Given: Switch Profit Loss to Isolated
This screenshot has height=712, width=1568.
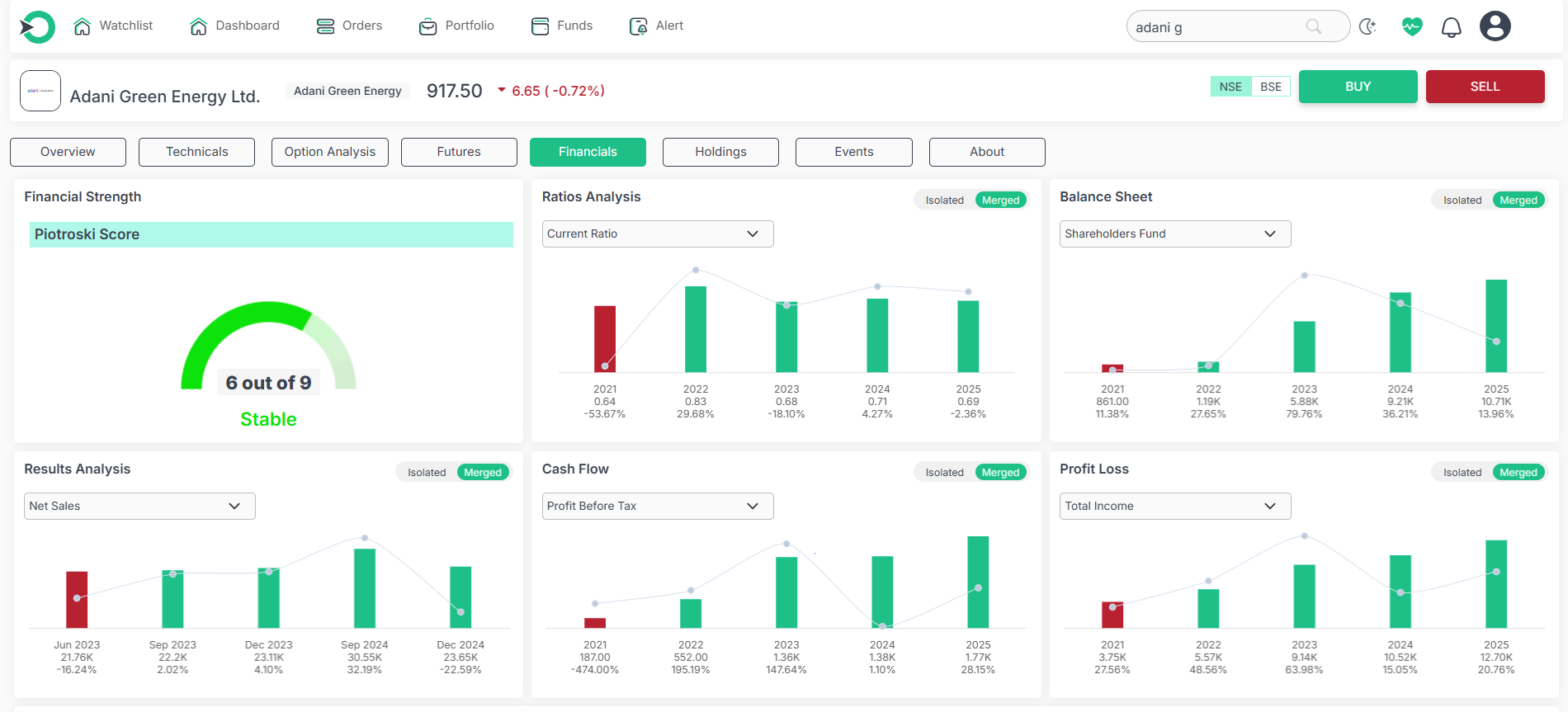Looking at the screenshot, I should [x=1462, y=473].
